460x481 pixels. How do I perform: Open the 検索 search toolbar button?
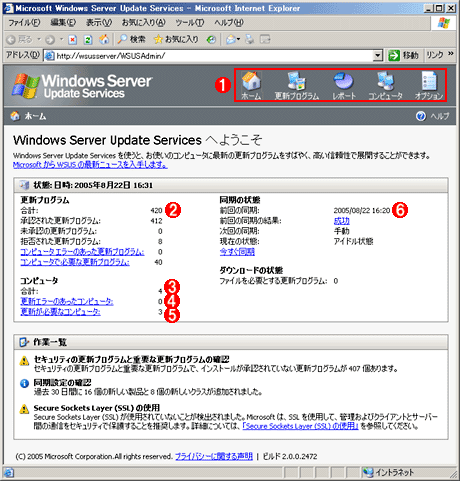coord(131,39)
